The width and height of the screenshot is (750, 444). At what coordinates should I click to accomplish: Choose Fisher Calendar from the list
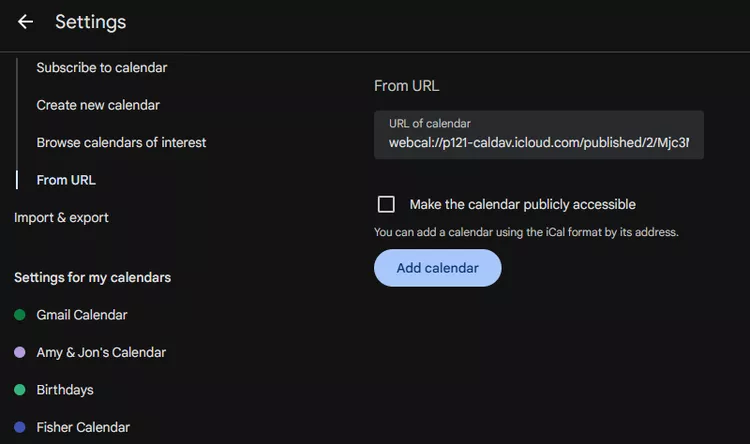pyautogui.click(x=83, y=427)
